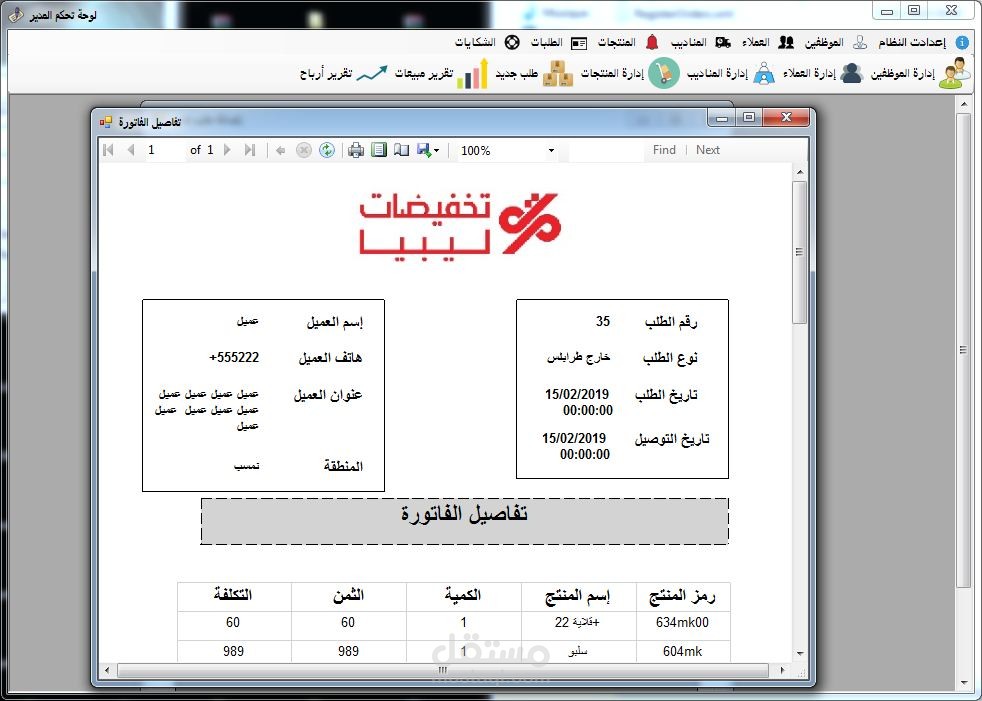Click the الكمية column header

(x=463, y=597)
